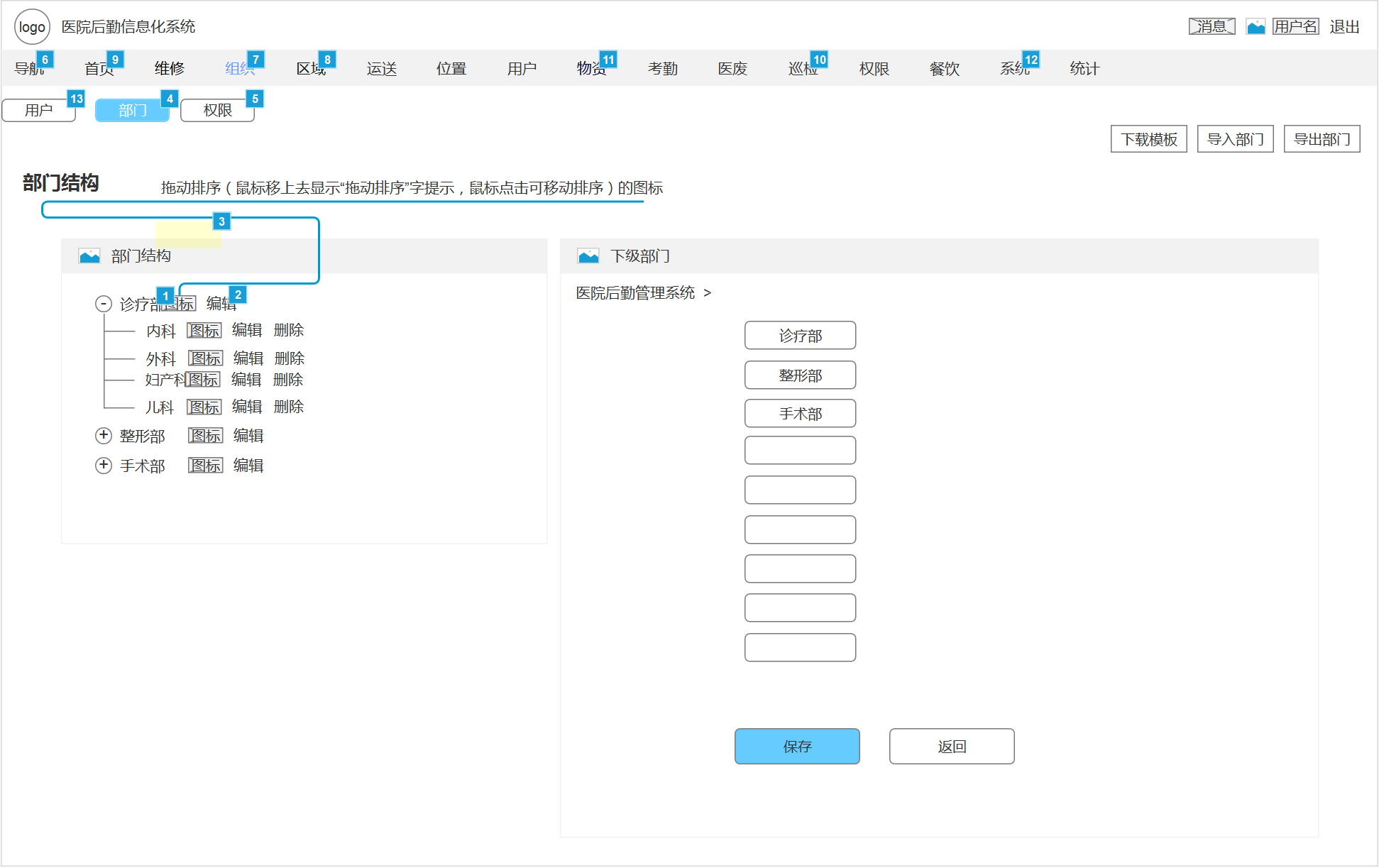The height and width of the screenshot is (868, 1379).
Task: Click the 导出部门 button
Action: (x=1322, y=139)
